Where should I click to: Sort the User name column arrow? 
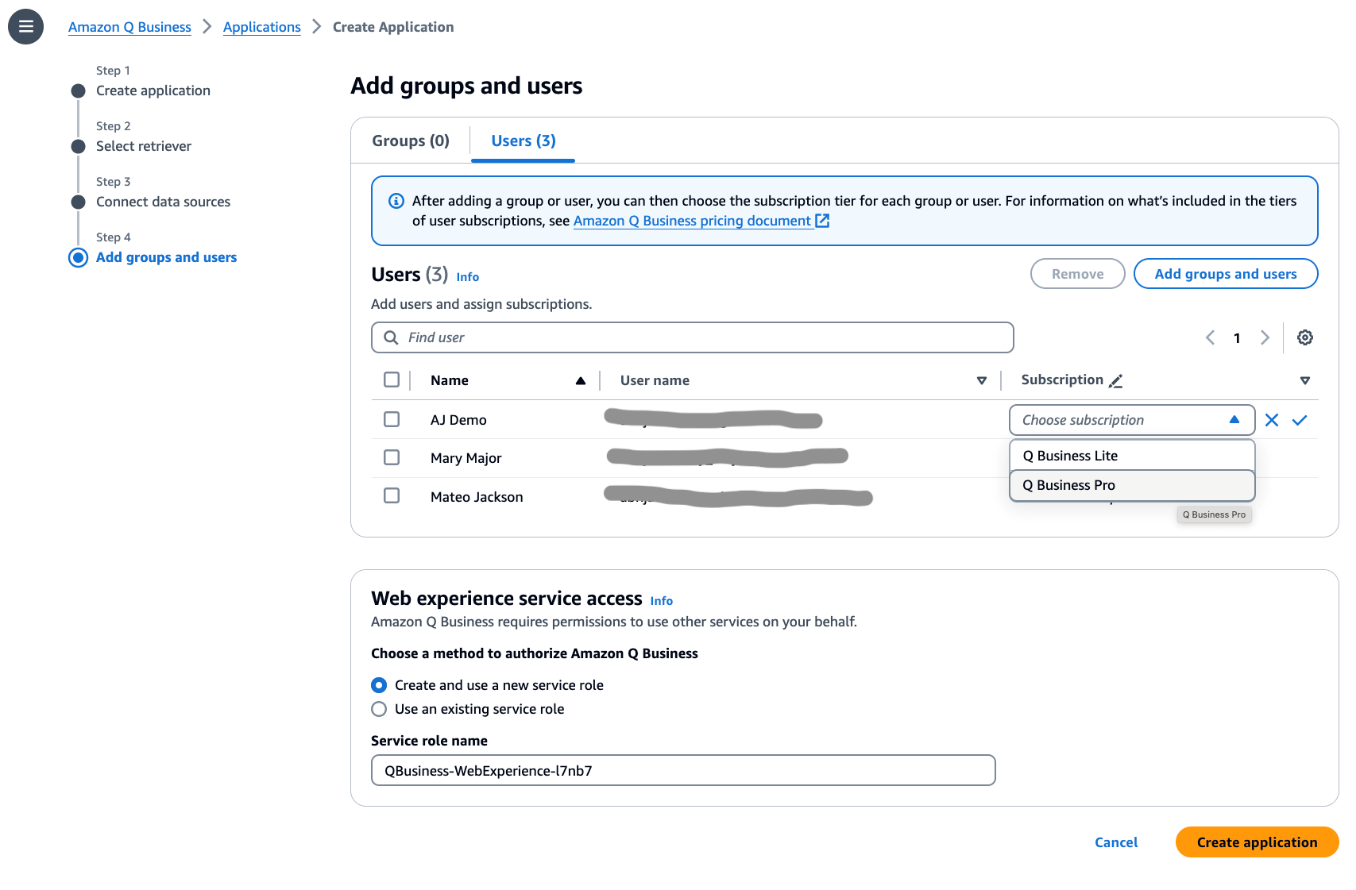[x=981, y=381]
